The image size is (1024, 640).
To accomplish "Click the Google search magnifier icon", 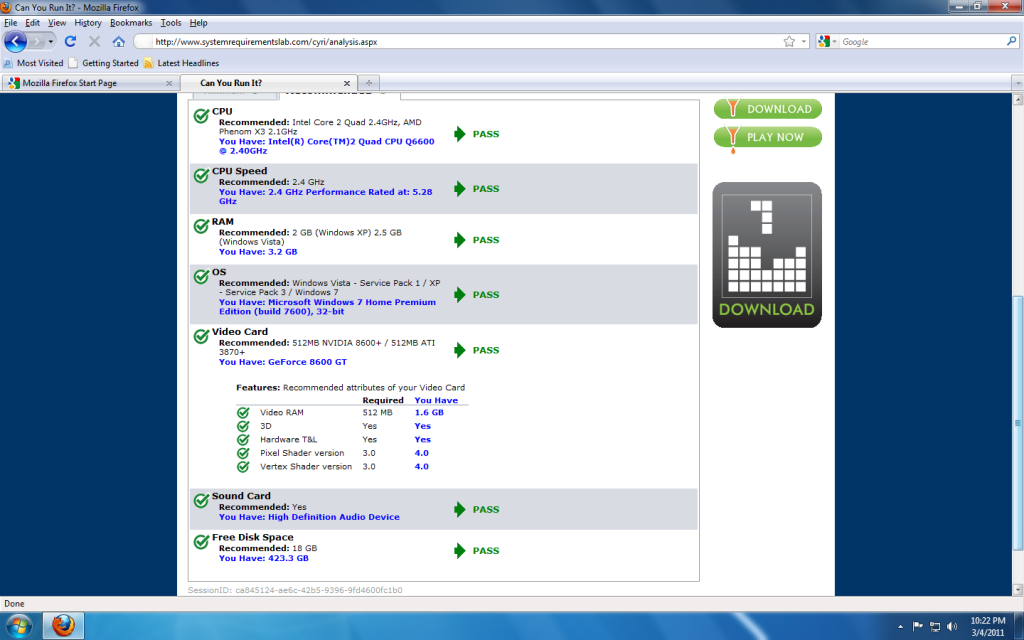I will (1012, 41).
